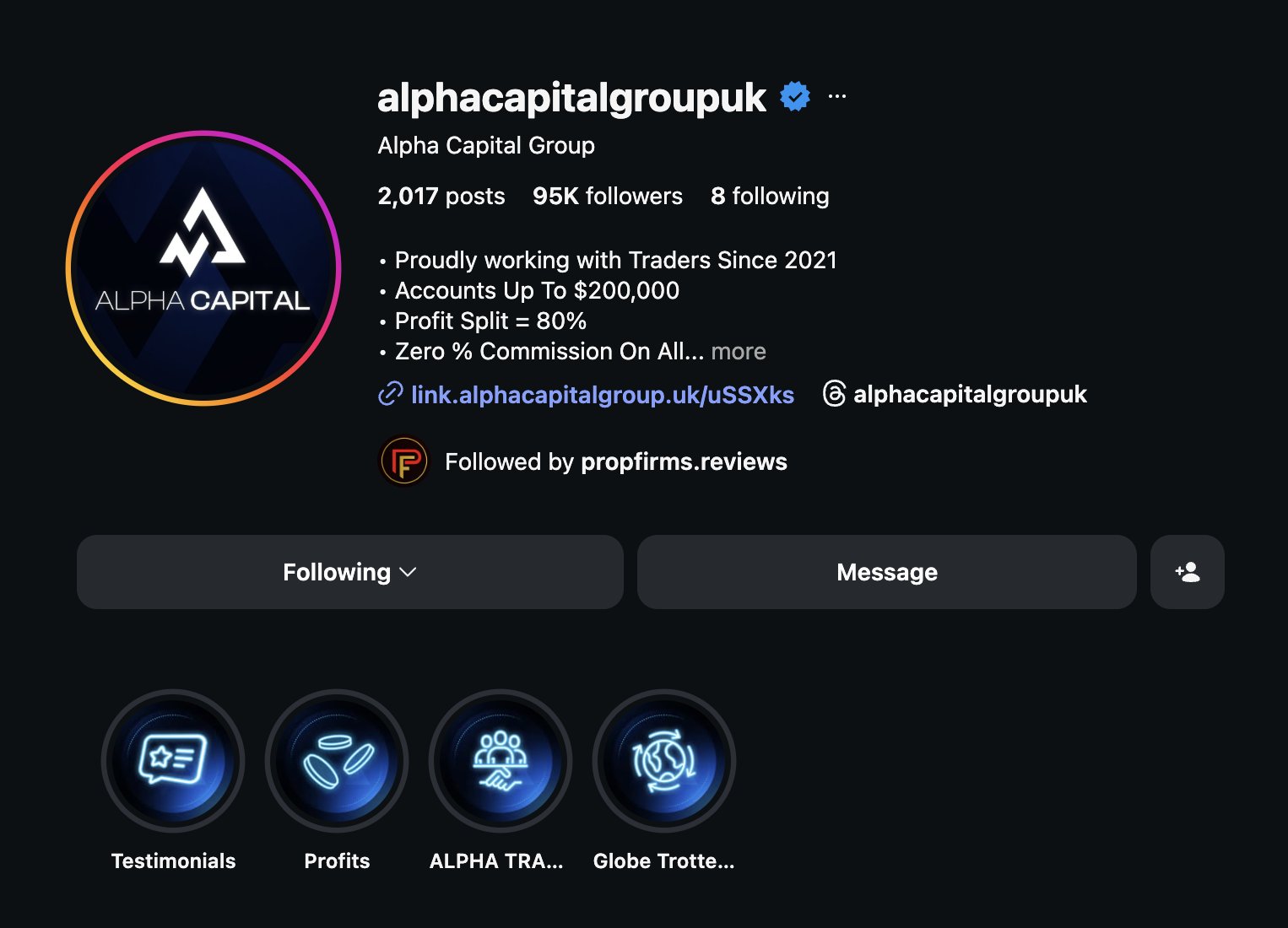This screenshot has height=928, width=1288.
Task: Open the Profits coins highlight
Action: tap(337, 761)
